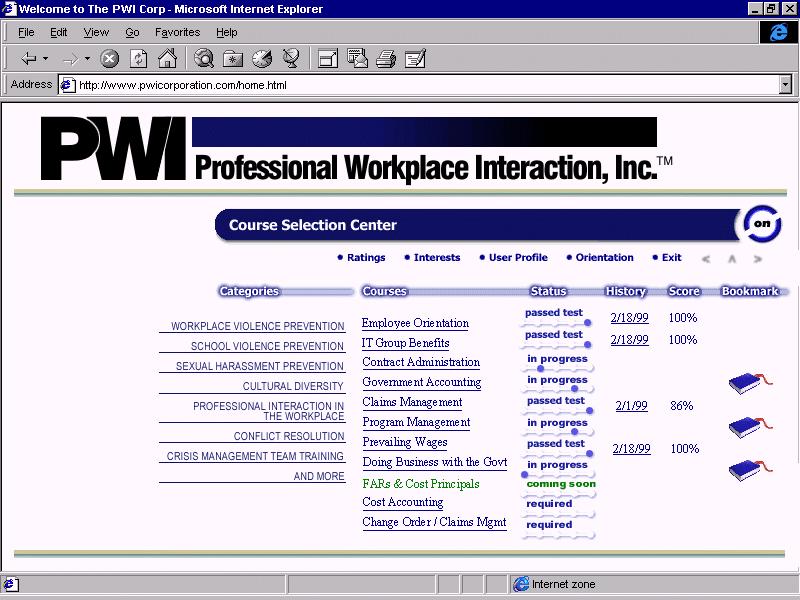Refresh the current page
The width and height of the screenshot is (800, 600).
pyautogui.click(x=139, y=59)
